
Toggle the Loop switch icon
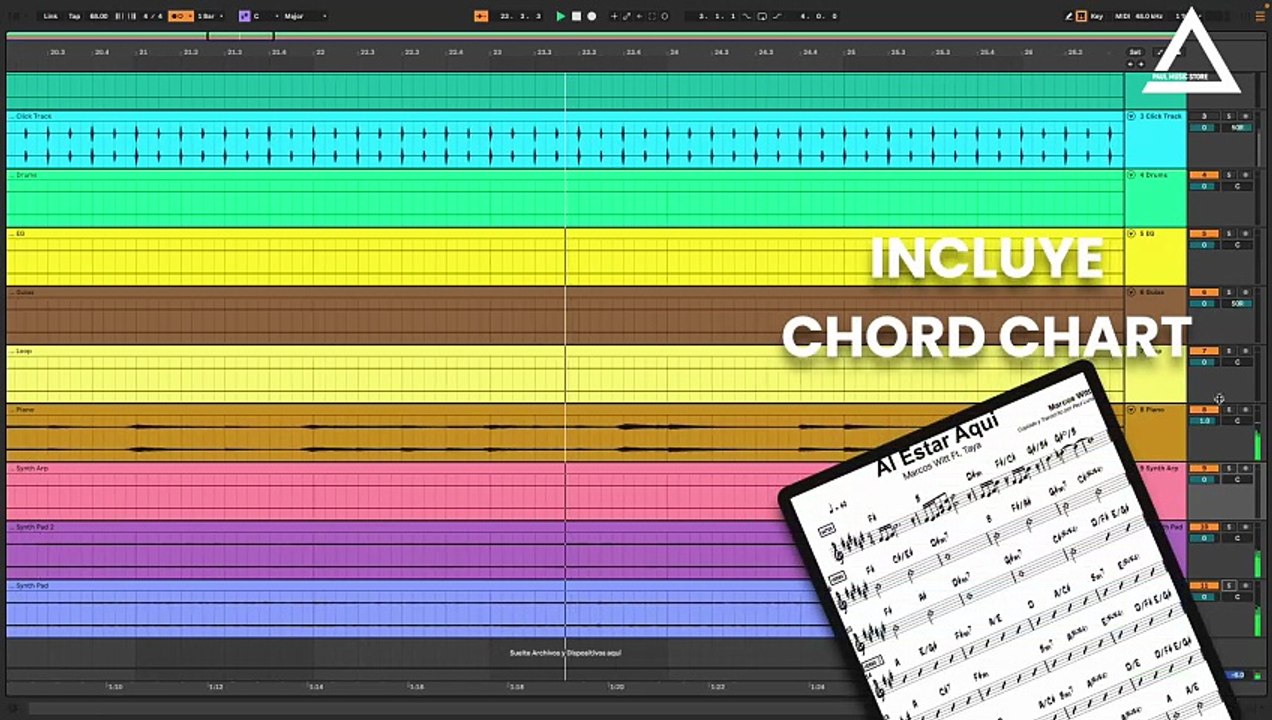click(762, 16)
